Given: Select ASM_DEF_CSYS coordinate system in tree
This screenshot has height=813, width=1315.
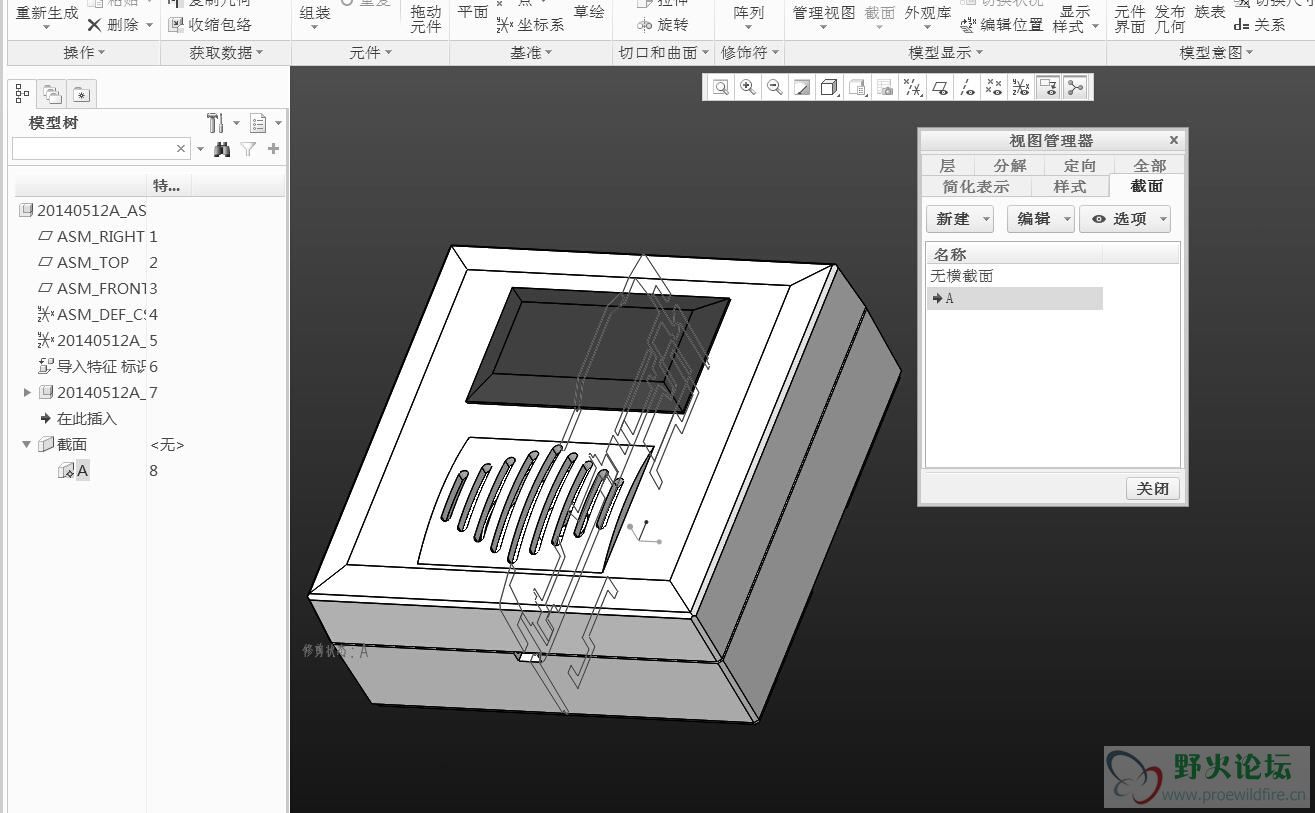Looking at the screenshot, I should (91, 314).
